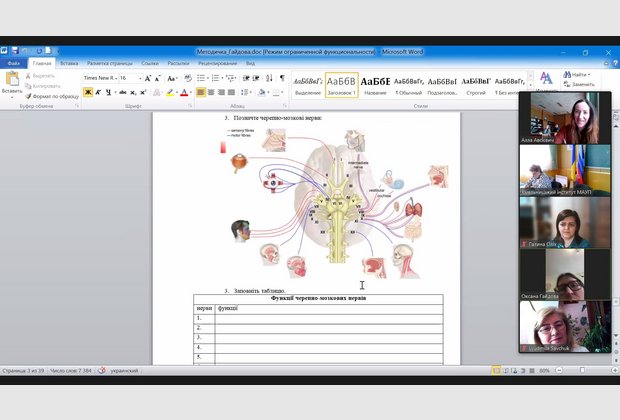Click the Replace (Заменить) button
620x420 pixels.
[x=578, y=84]
